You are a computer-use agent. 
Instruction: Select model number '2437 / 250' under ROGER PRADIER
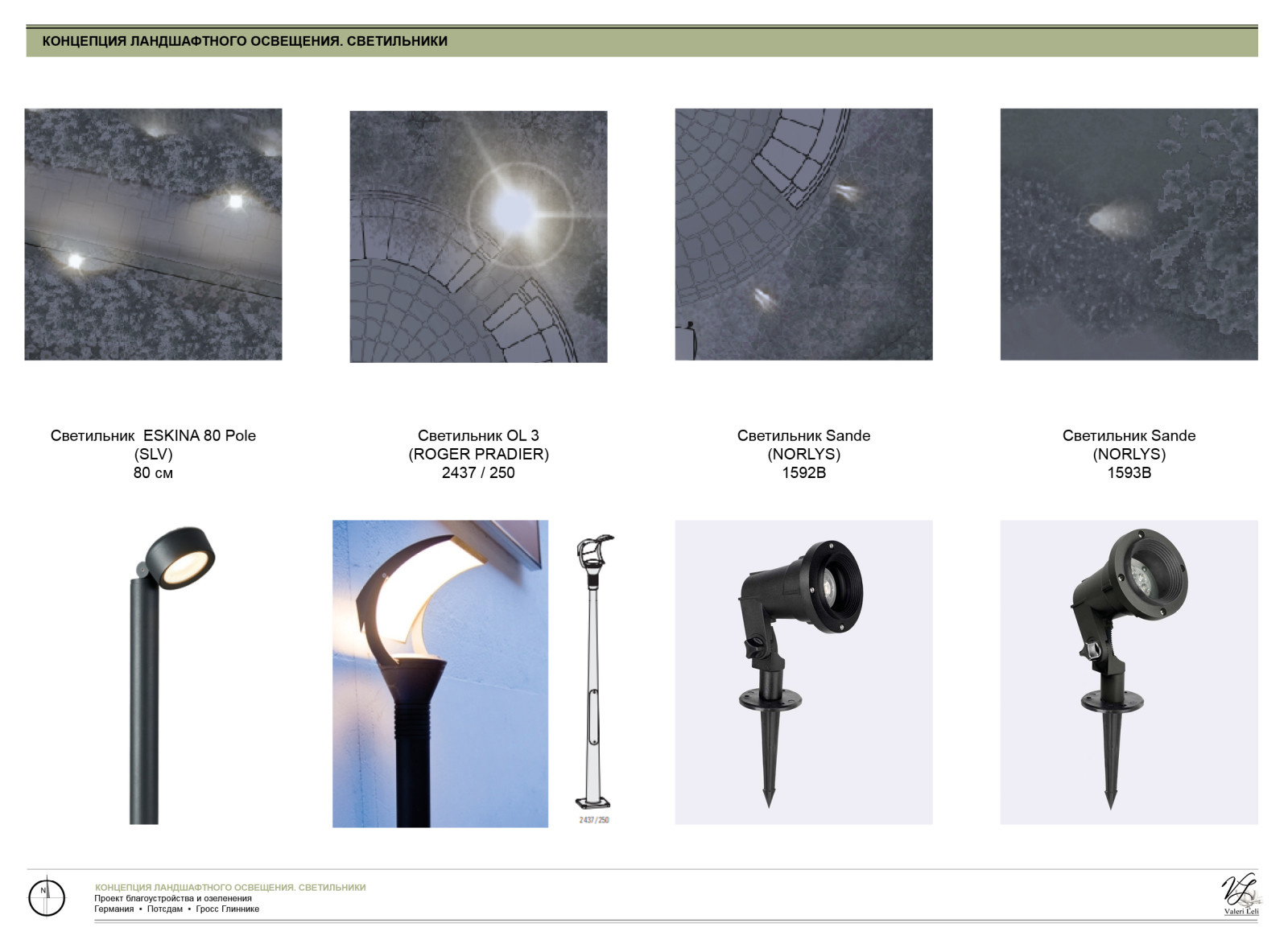pyautogui.click(x=478, y=472)
